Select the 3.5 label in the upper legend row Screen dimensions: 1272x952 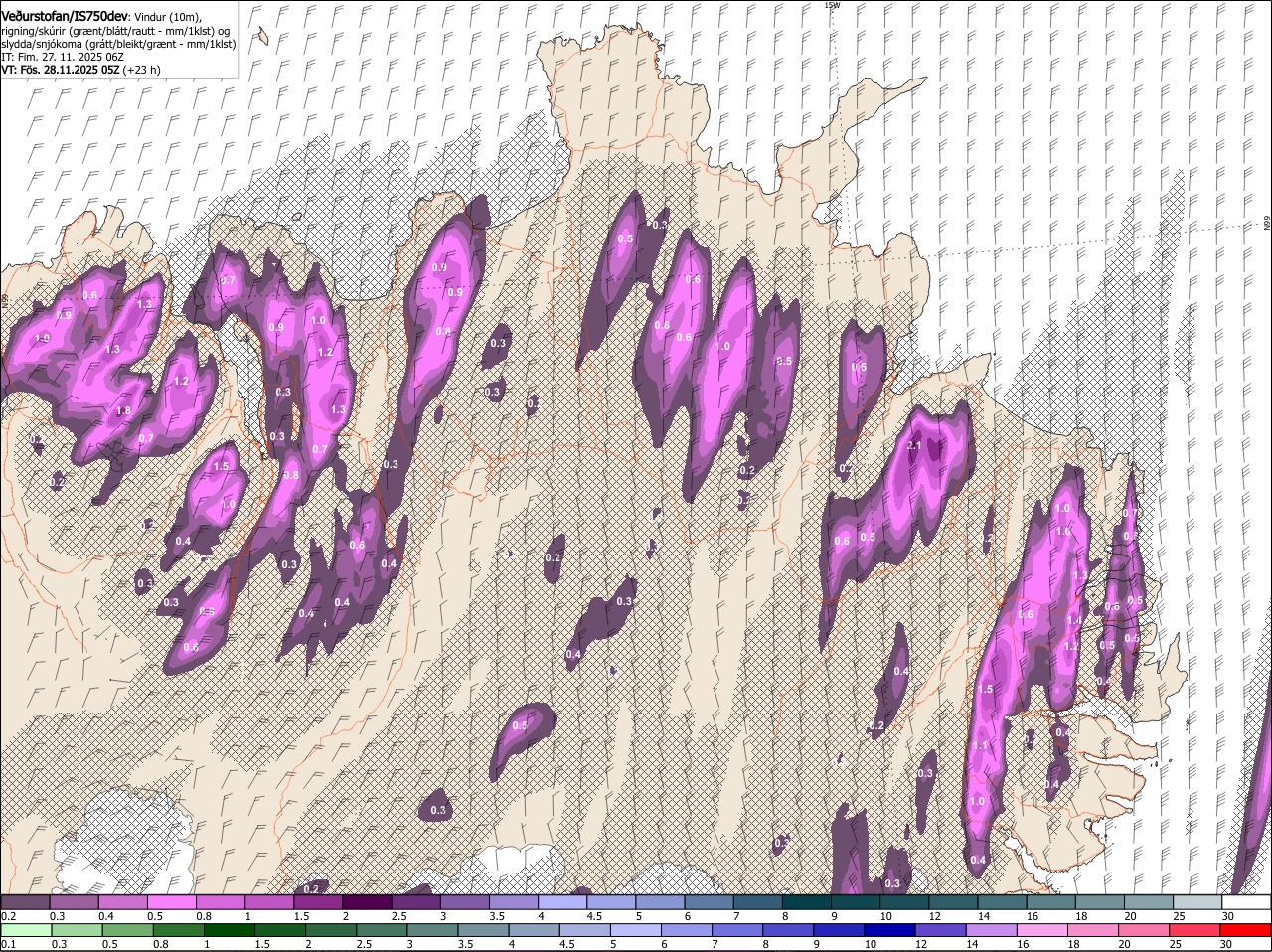tap(498, 916)
